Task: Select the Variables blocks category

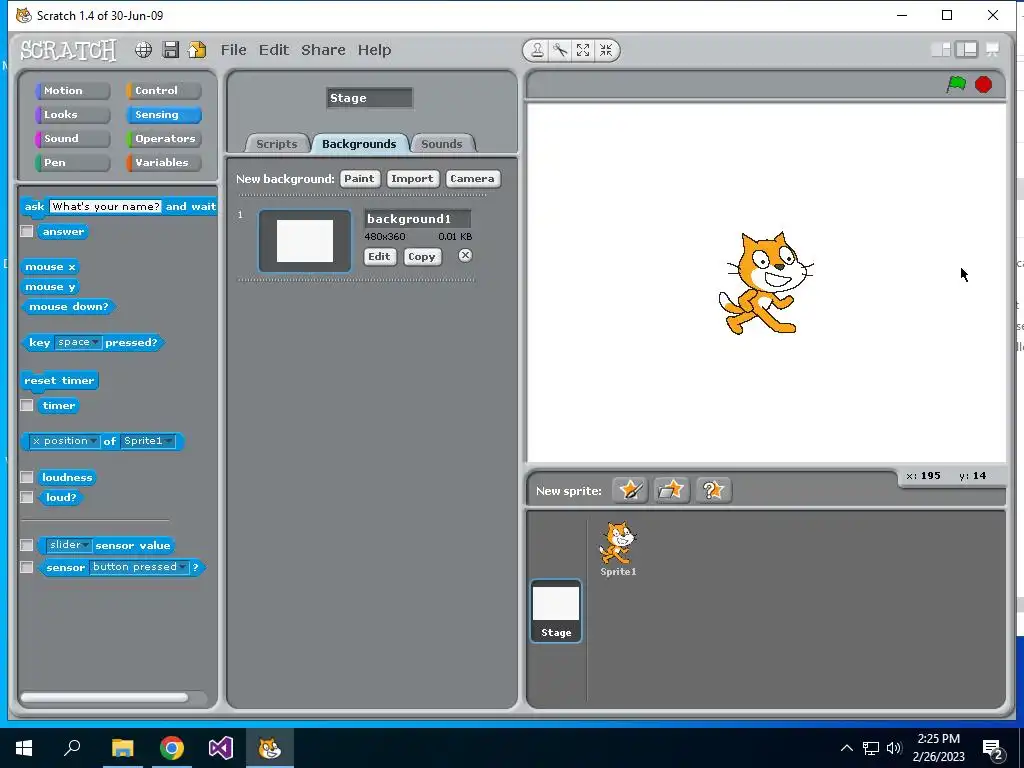Action: 163,163
